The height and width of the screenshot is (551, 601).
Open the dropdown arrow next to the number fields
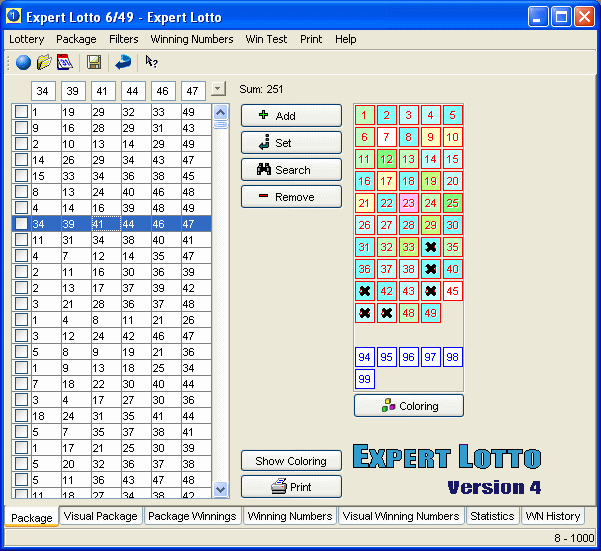(x=218, y=89)
